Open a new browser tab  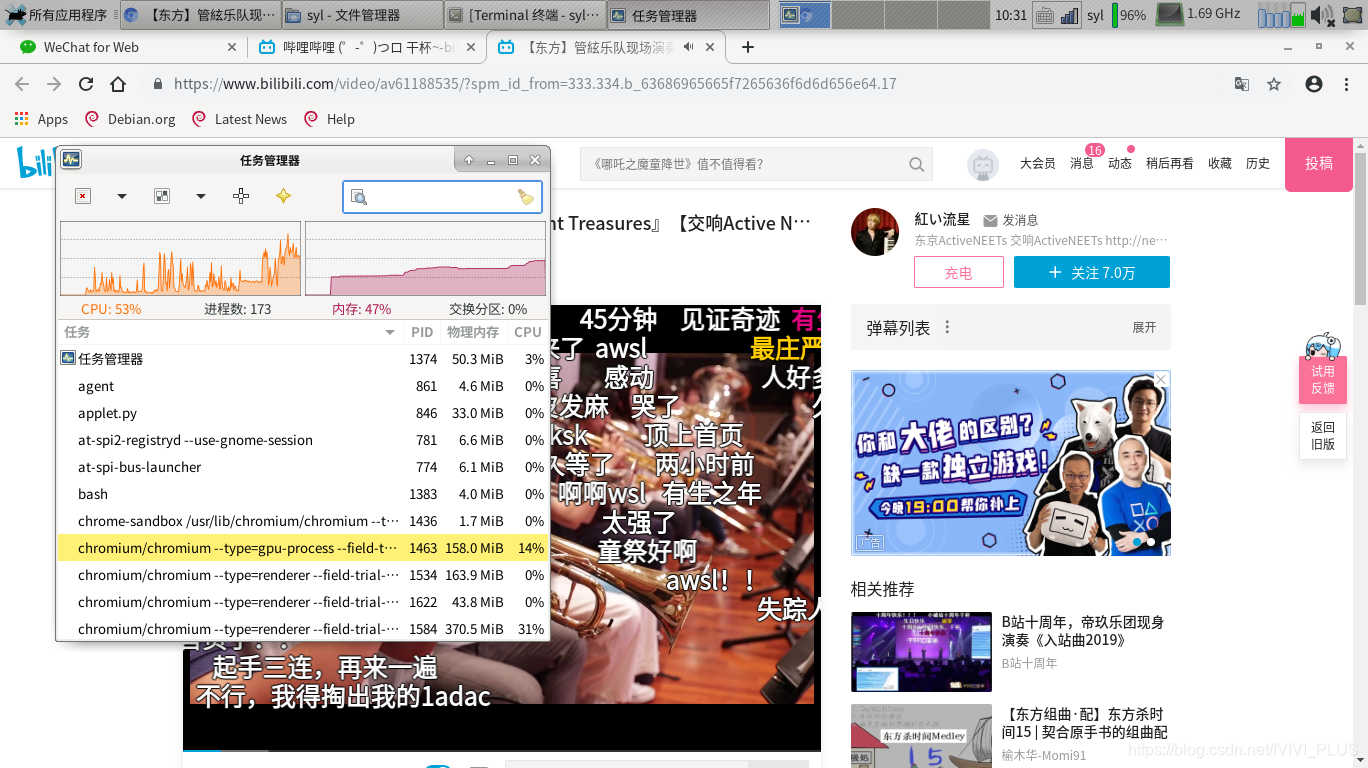point(747,47)
